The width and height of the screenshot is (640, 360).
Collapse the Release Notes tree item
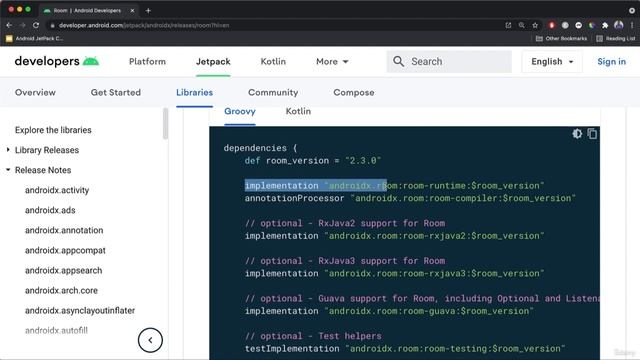43,170
